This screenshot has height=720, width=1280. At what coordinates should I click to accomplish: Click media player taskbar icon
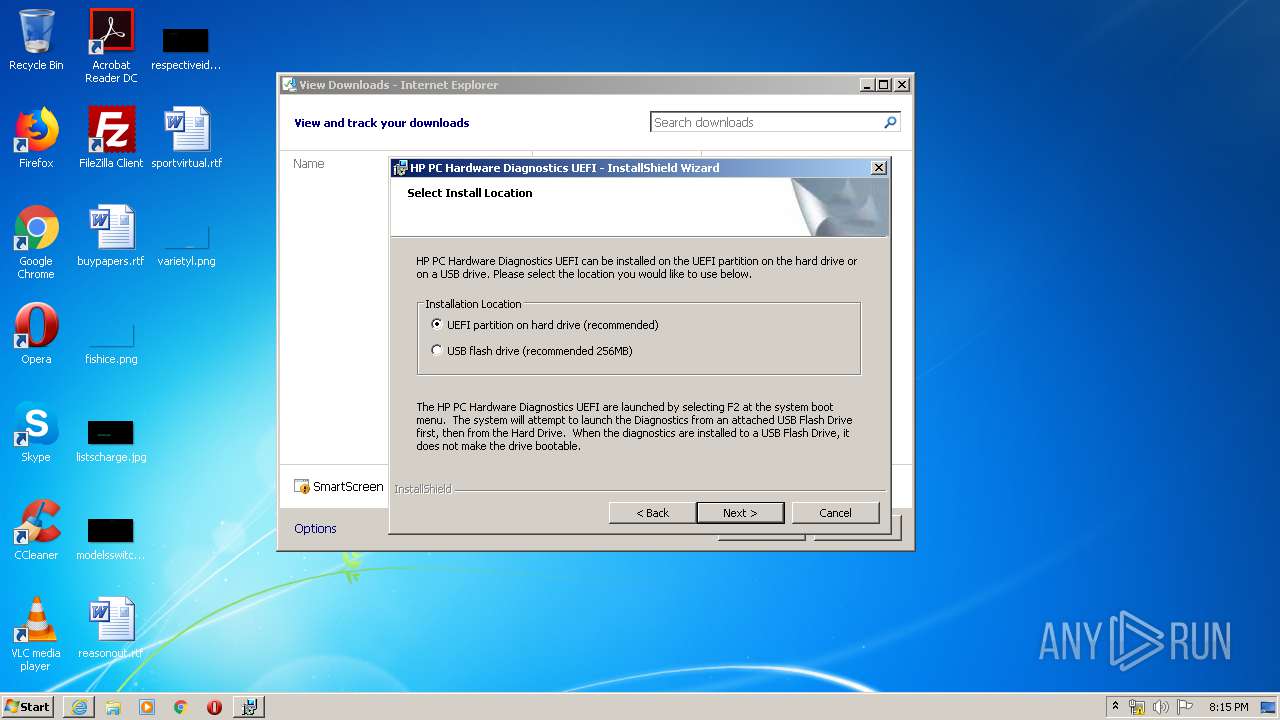(147, 707)
